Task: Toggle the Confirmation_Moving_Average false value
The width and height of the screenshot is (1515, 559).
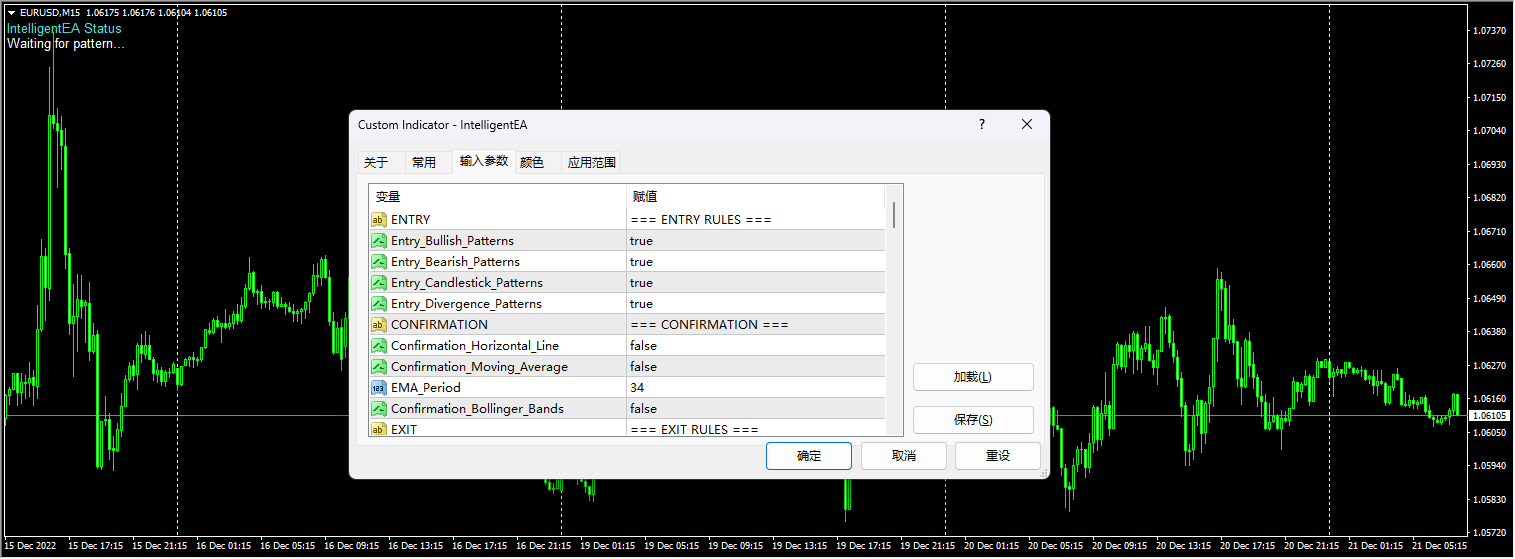Action: click(x=643, y=367)
